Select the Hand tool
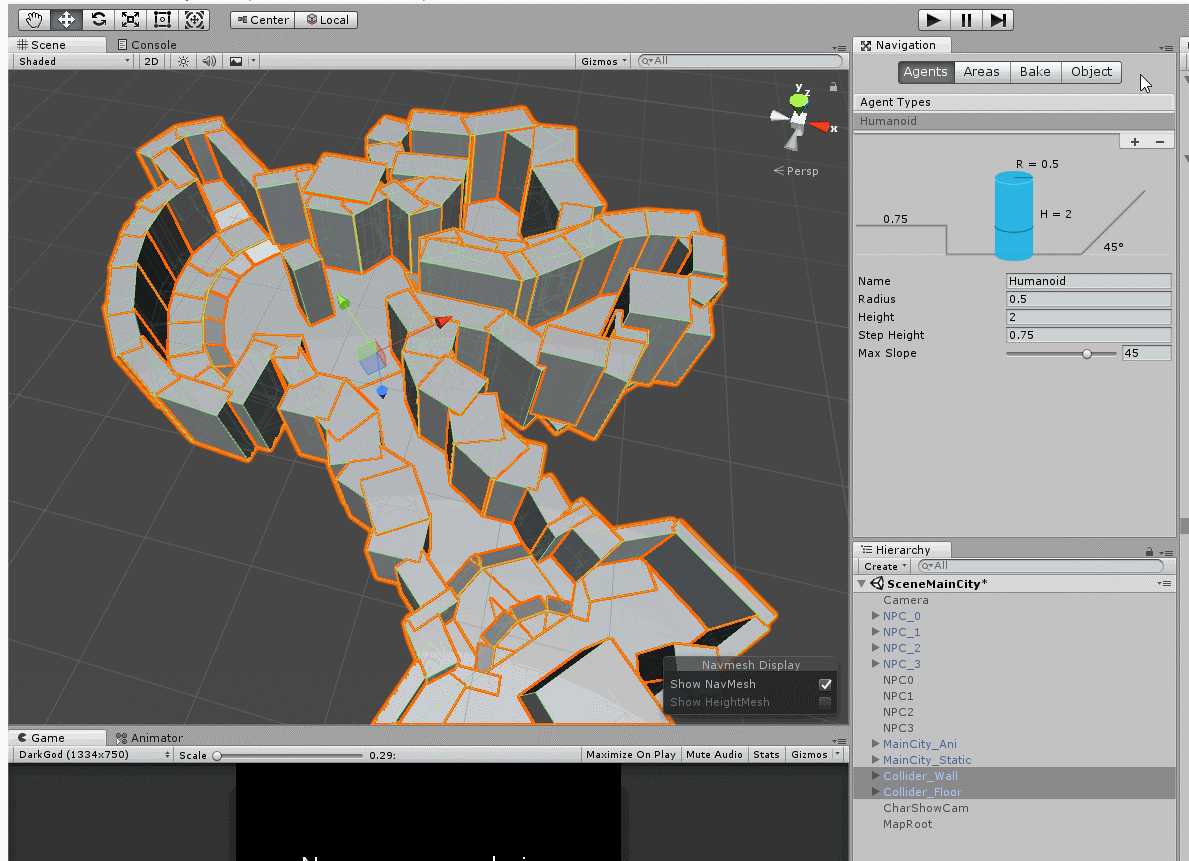Viewport: 1189px width, 861px height. (33, 20)
